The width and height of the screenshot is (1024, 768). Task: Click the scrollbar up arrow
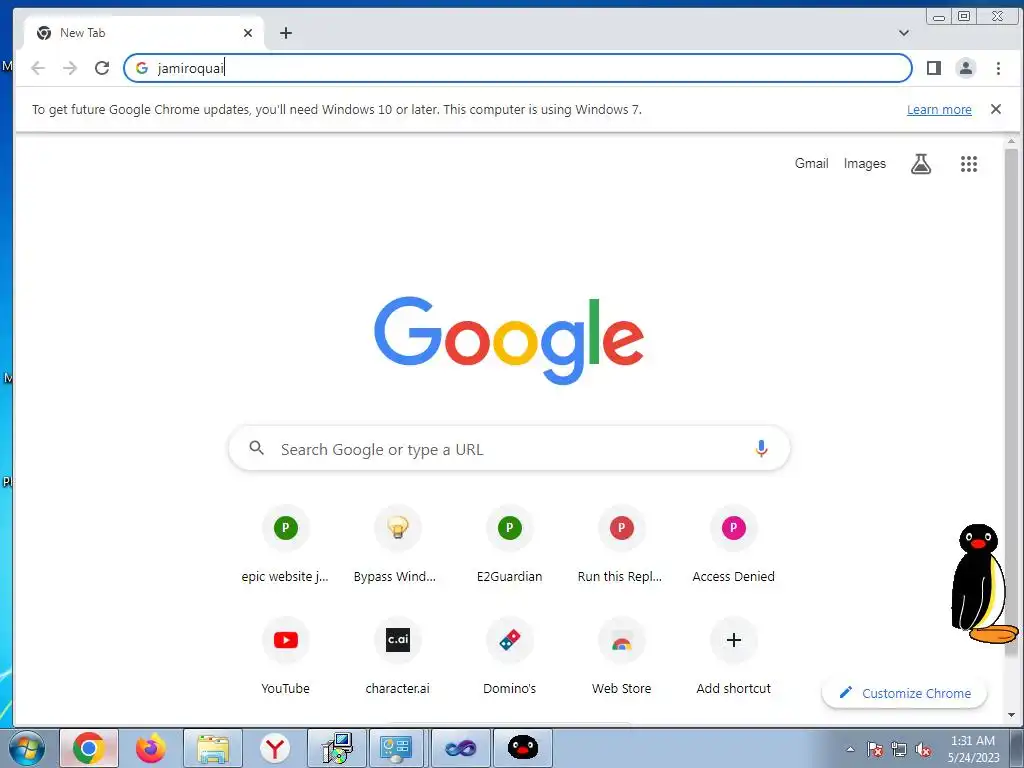1011,141
